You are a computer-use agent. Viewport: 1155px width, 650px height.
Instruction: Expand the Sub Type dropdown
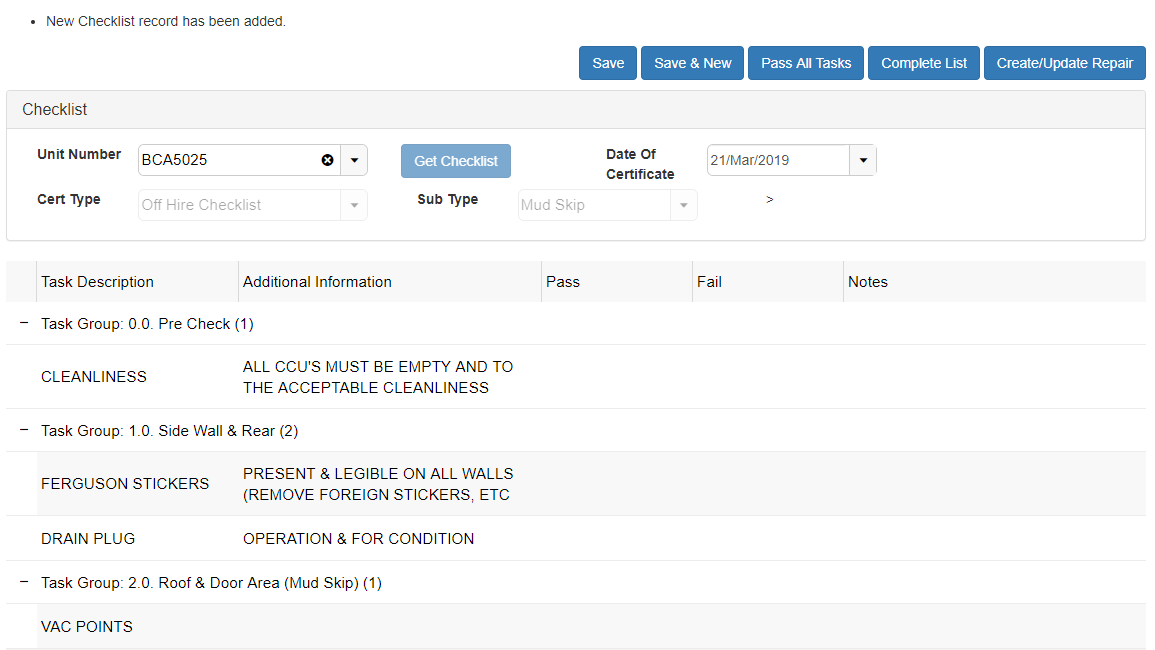pos(684,205)
